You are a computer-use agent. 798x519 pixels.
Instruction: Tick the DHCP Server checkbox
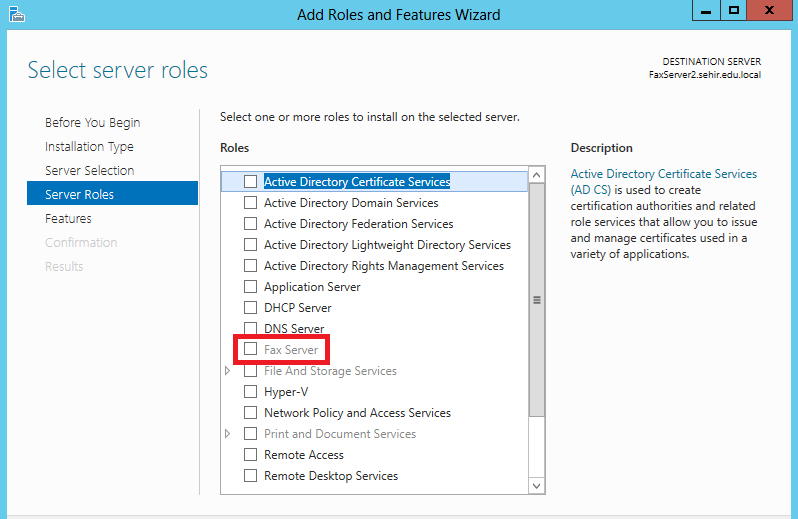tap(250, 308)
